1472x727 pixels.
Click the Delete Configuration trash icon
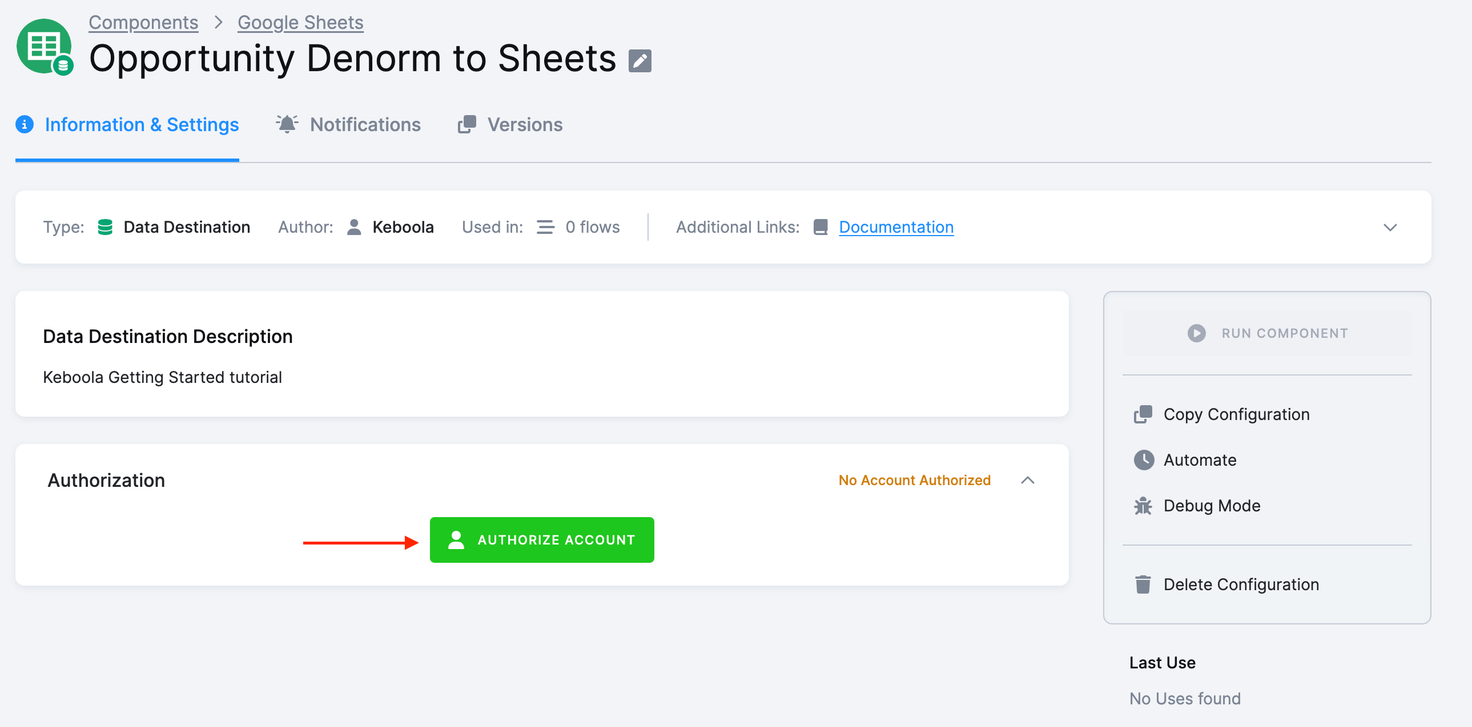coord(1143,584)
